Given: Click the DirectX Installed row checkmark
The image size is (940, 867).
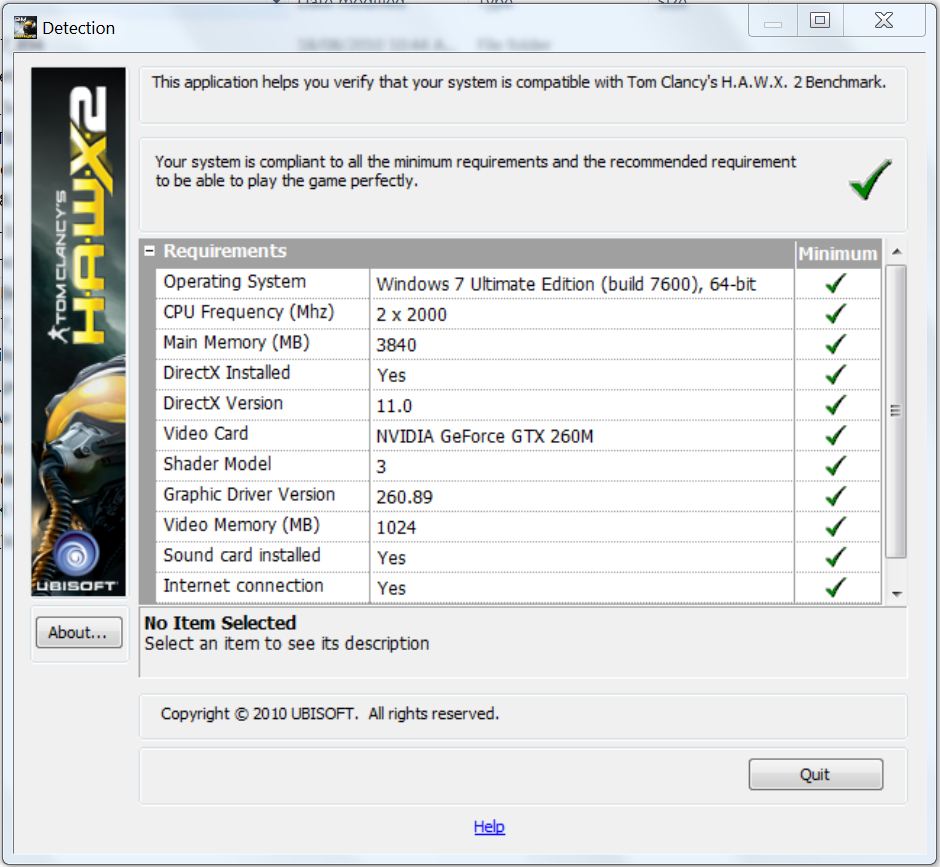Looking at the screenshot, I should pyautogui.click(x=836, y=375).
